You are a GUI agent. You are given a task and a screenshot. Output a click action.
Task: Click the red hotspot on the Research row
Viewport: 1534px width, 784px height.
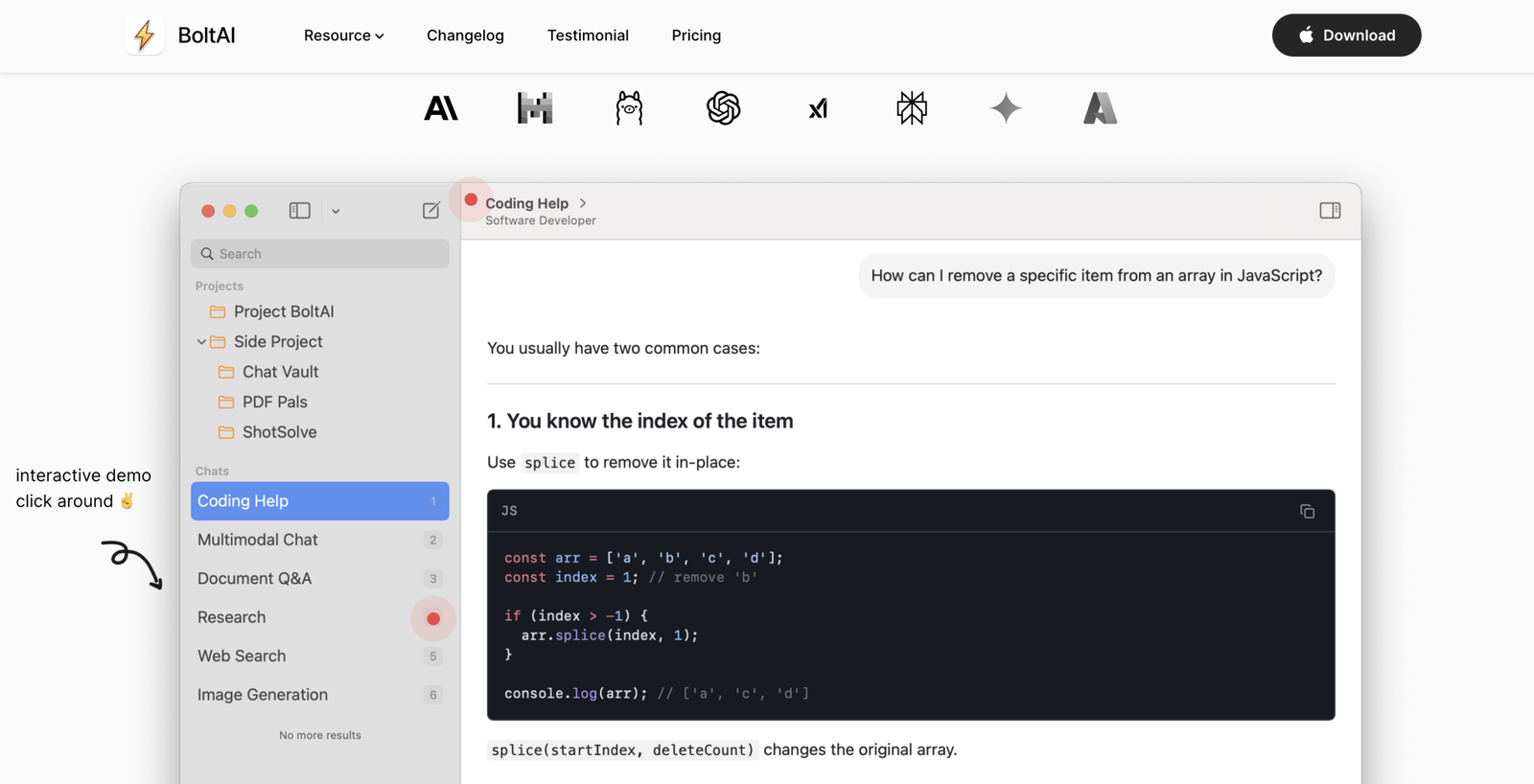[x=433, y=618]
